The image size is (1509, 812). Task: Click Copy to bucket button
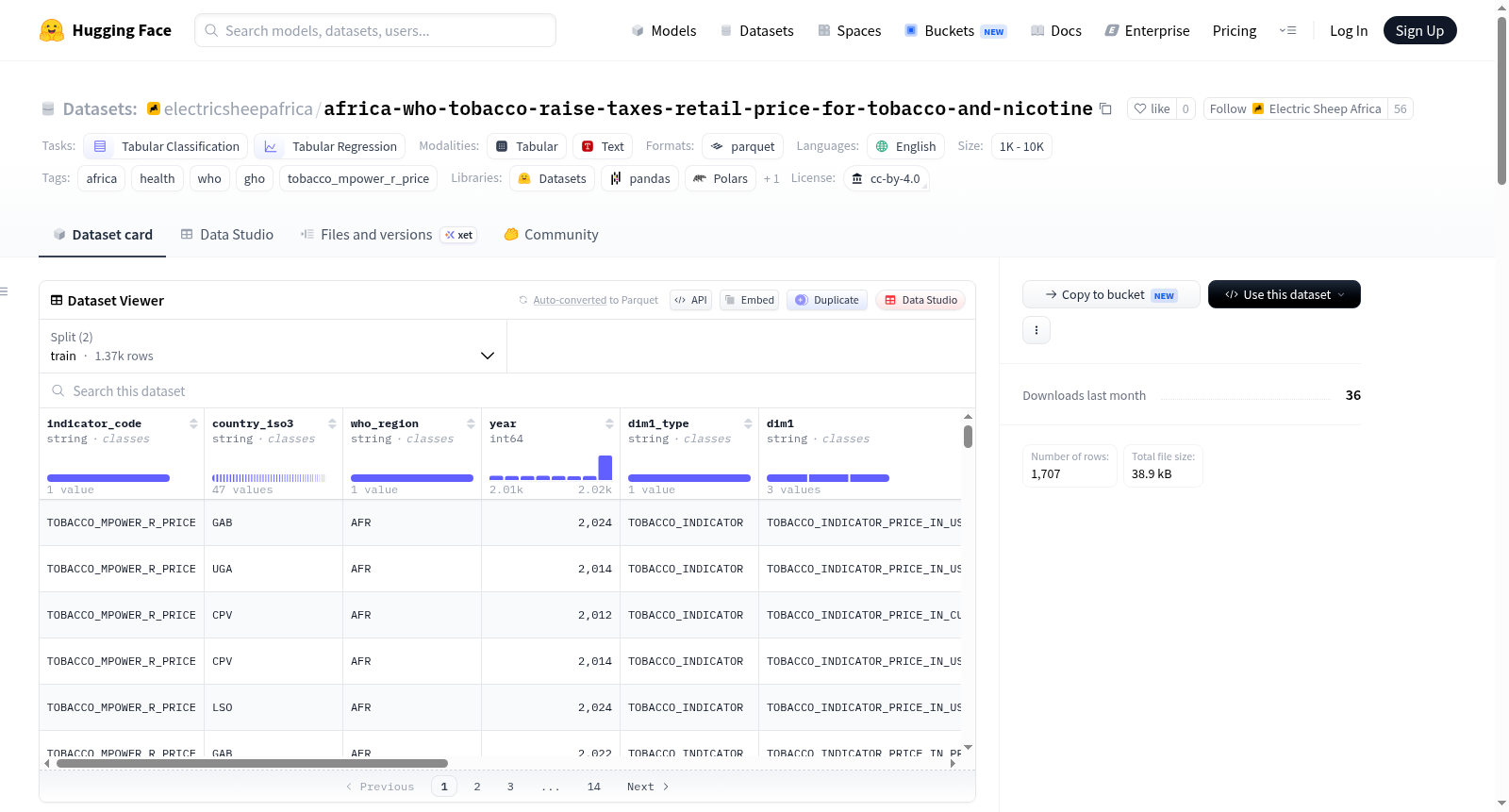(1111, 294)
